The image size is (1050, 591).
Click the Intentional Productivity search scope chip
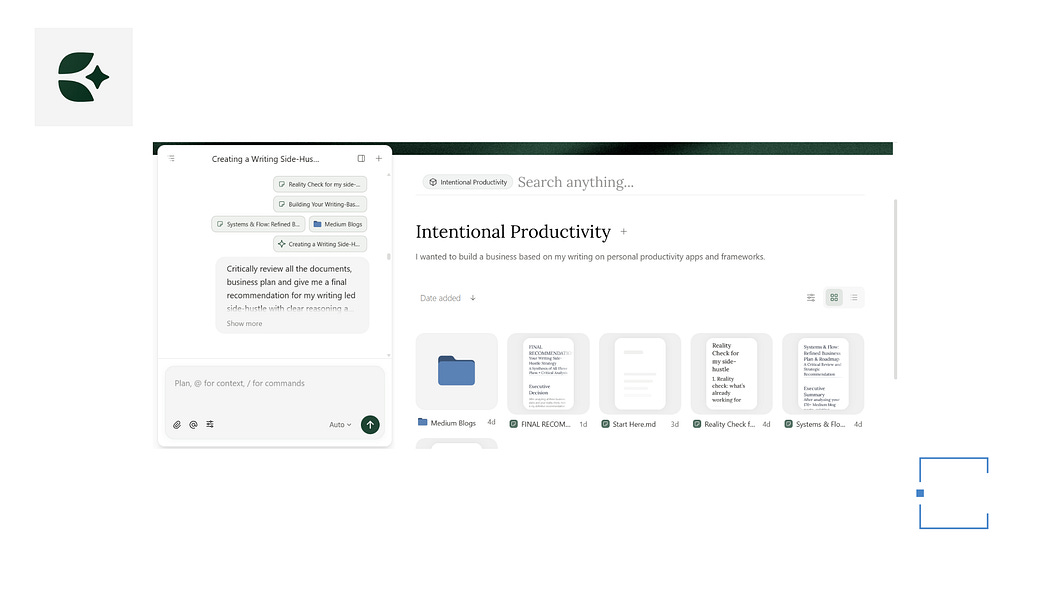pyautogui.click(x=468, y=182)
